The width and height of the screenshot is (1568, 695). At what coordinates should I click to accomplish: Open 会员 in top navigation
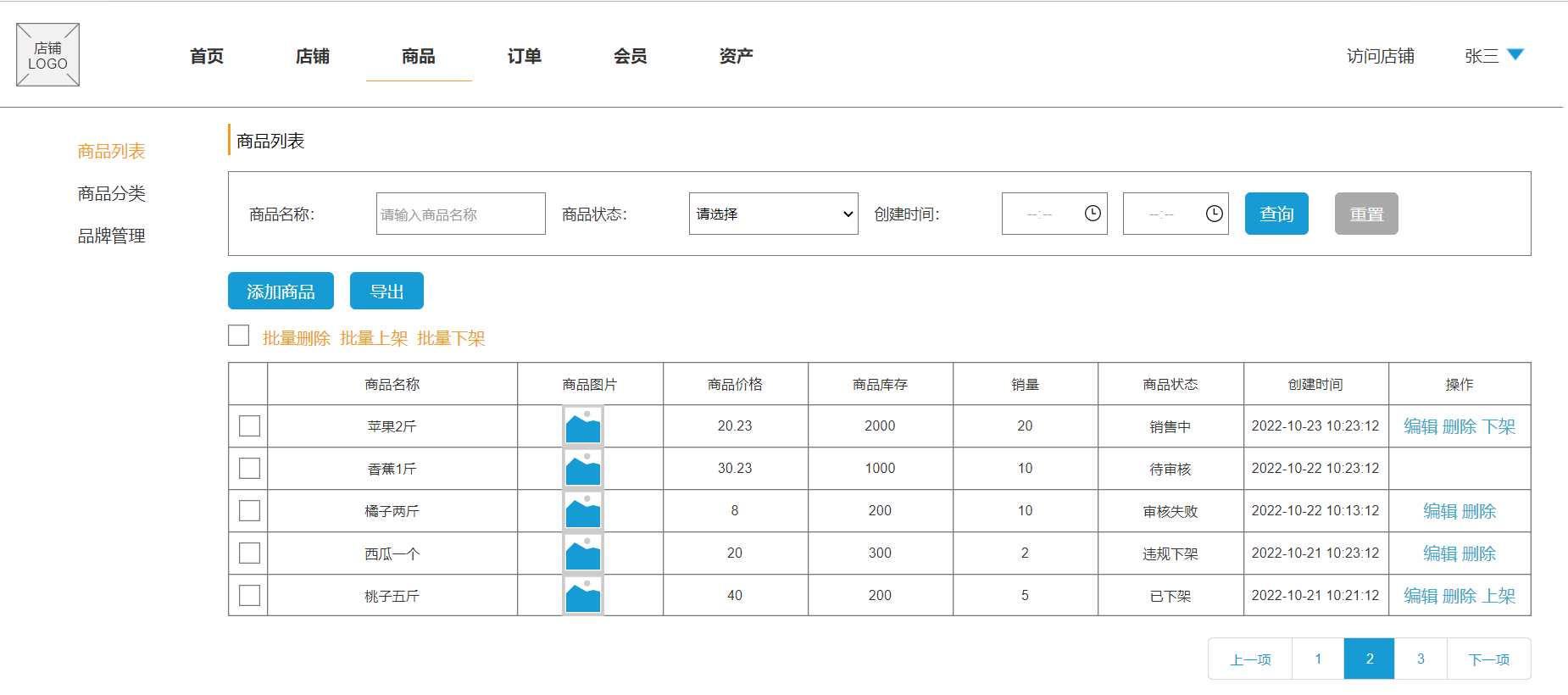[631, 56]
